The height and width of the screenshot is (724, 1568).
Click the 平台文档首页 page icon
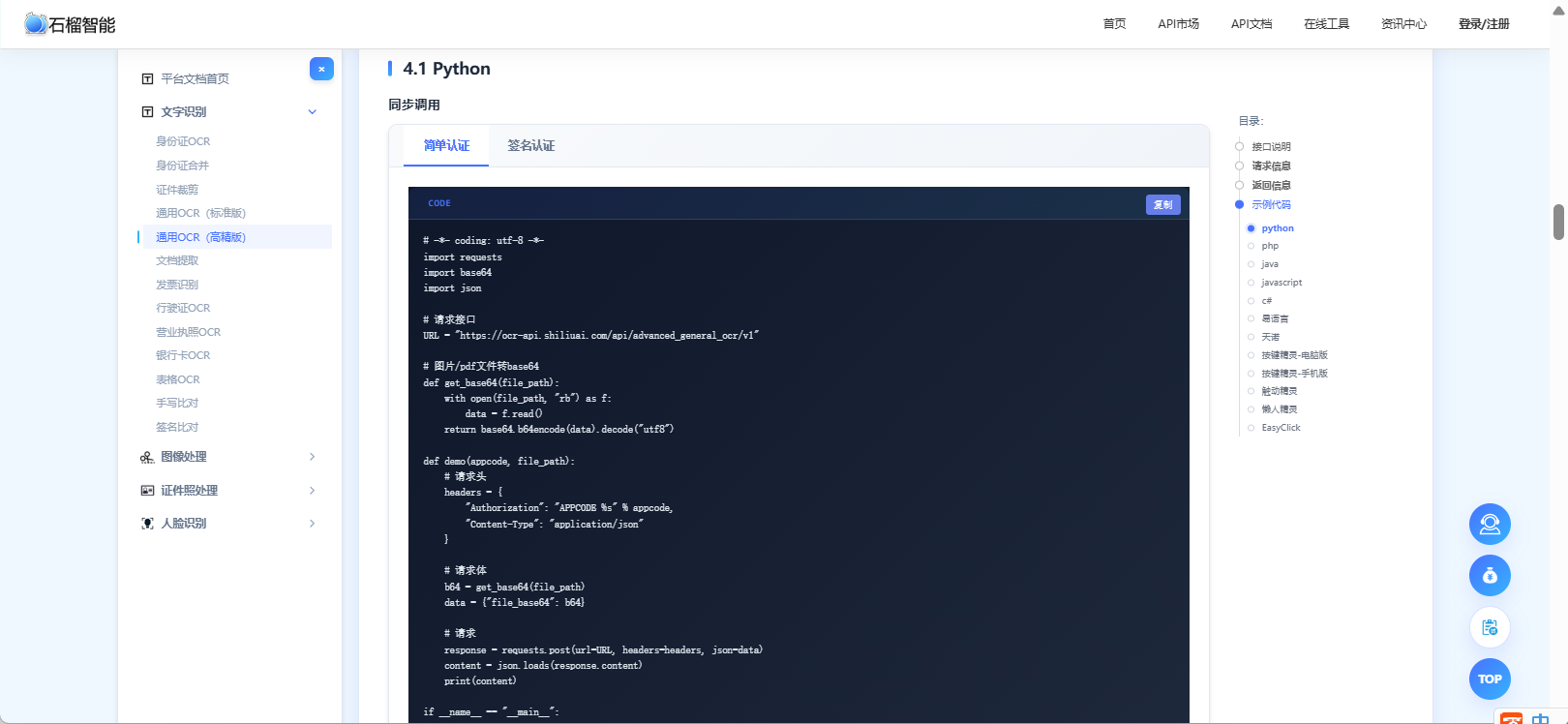[147, 78]
